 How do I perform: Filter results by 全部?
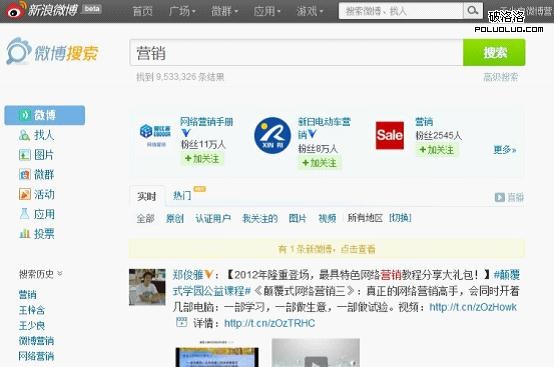[x=146, y=218]
